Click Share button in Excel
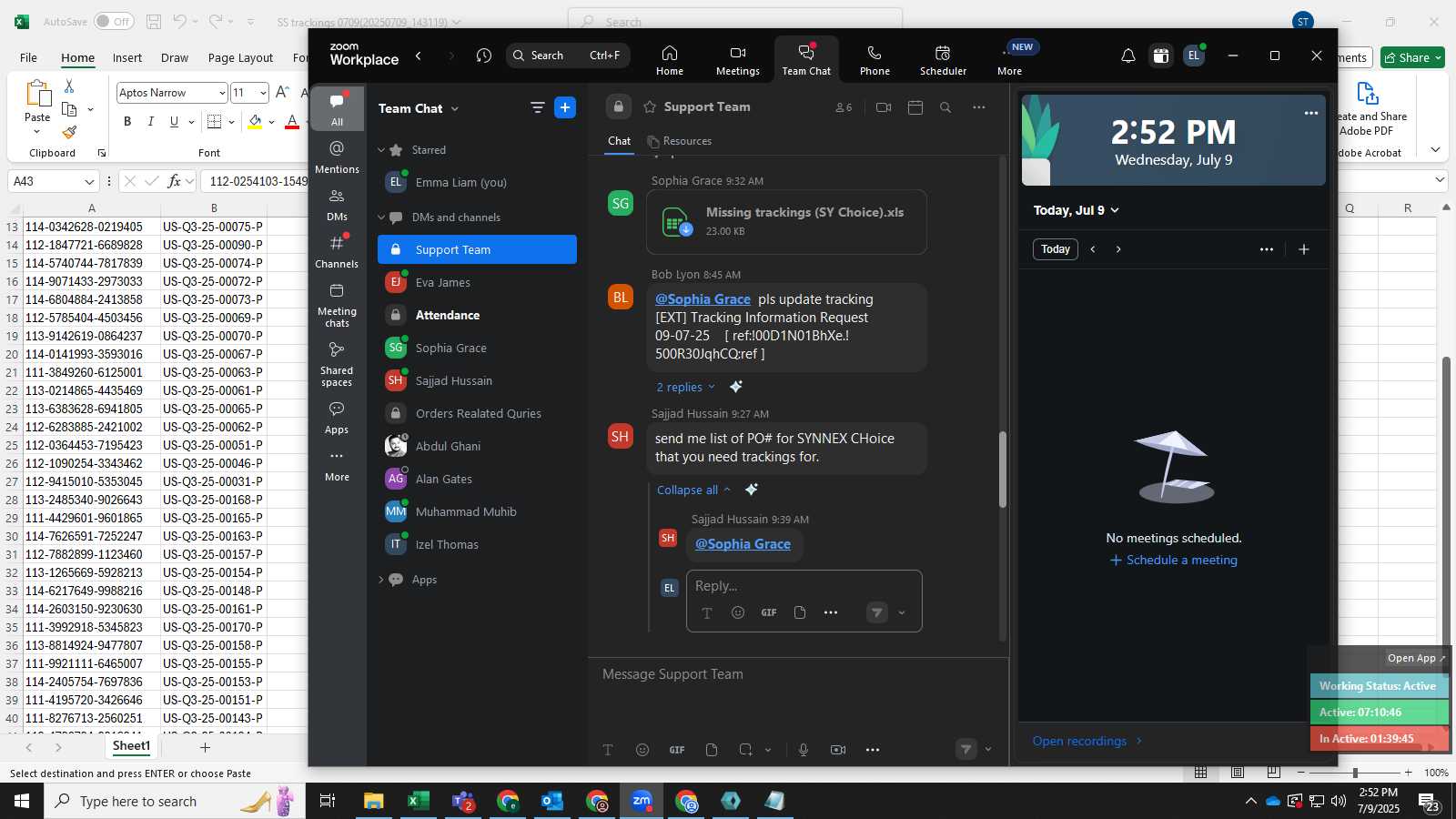 coord(1412,57)
